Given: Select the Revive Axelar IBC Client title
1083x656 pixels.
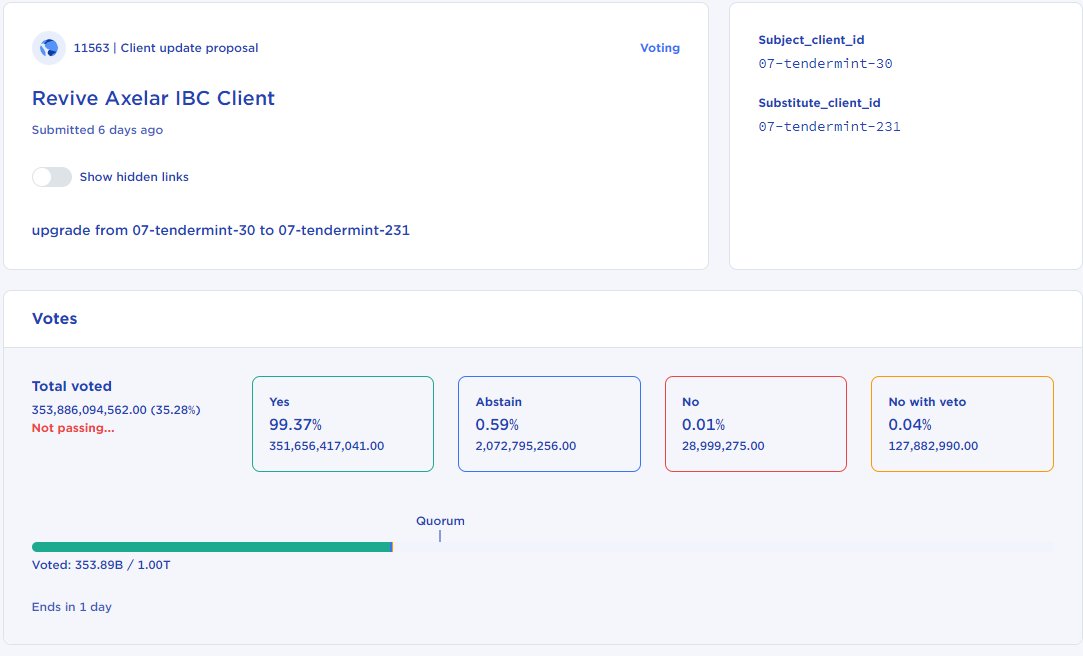Looking at the screenshot, I should tap(153, 98).
